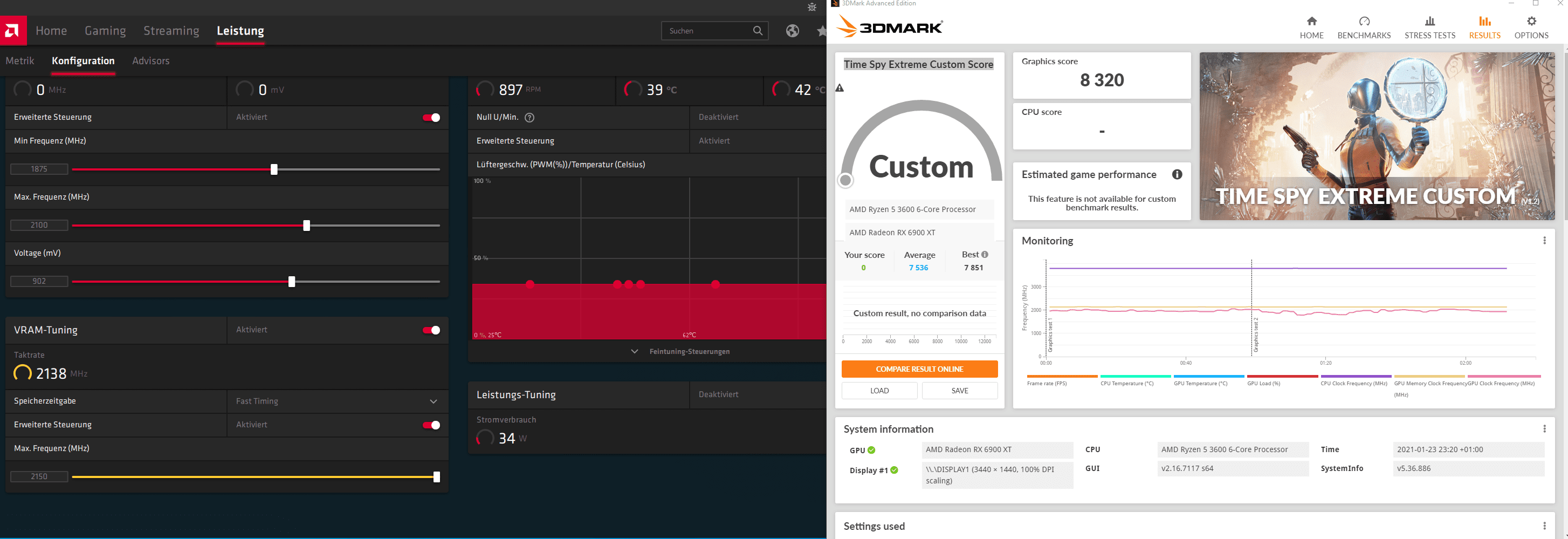The height and width of the screenshot is (539, 1568).
Task: Click the info icon next to Best score
Action: [x=985, y=255]
